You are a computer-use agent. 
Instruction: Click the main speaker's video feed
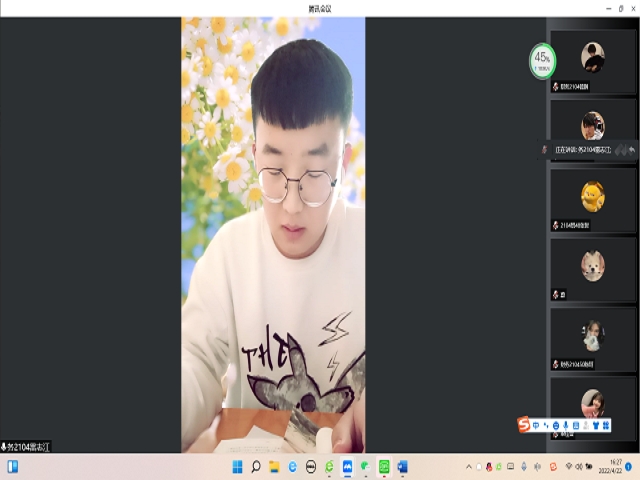tap(273, 235)
